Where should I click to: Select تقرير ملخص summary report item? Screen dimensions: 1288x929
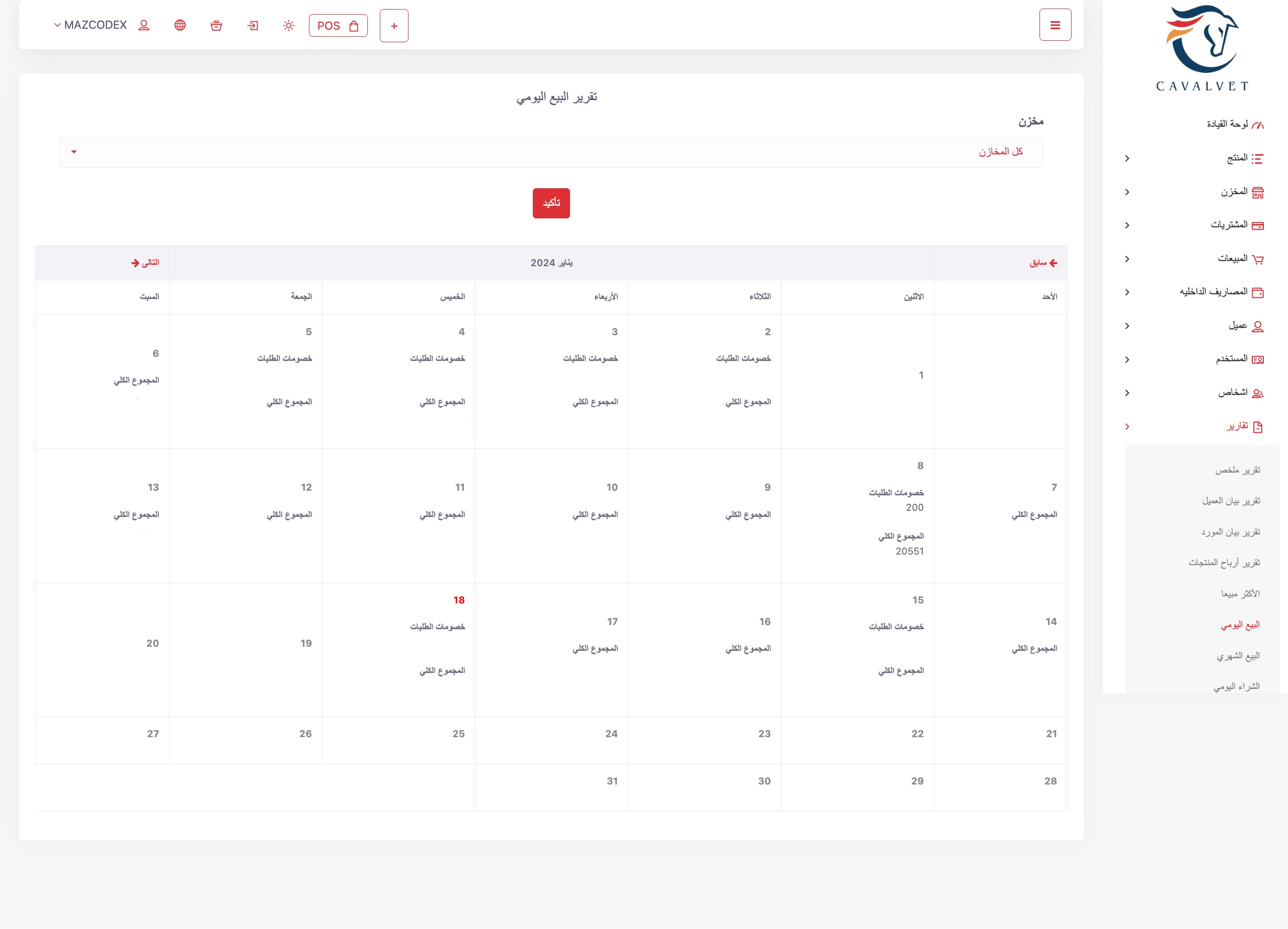pos(1238,471)
